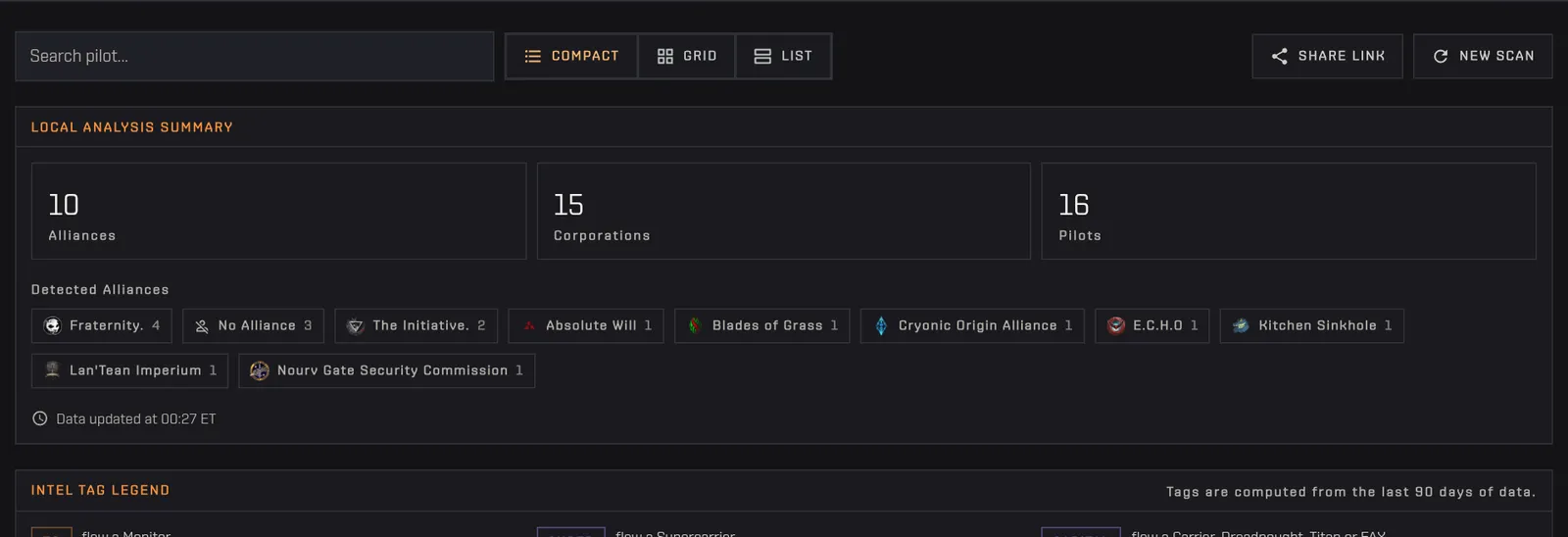This screenshot has width=1568, height=537.
Task: Click the Blades of Grass logo
Action: pyautogui.click(x=695, y=325)
